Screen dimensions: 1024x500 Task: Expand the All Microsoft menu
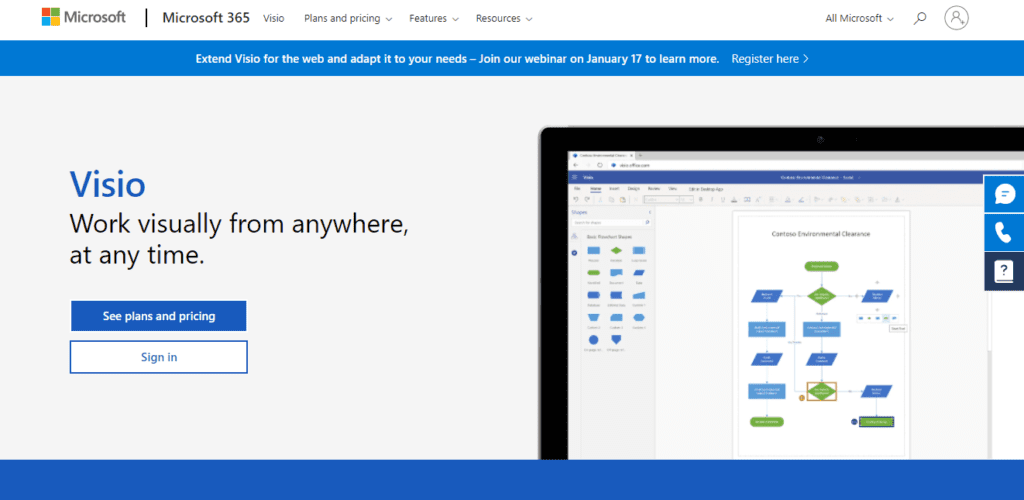[859, 18]
